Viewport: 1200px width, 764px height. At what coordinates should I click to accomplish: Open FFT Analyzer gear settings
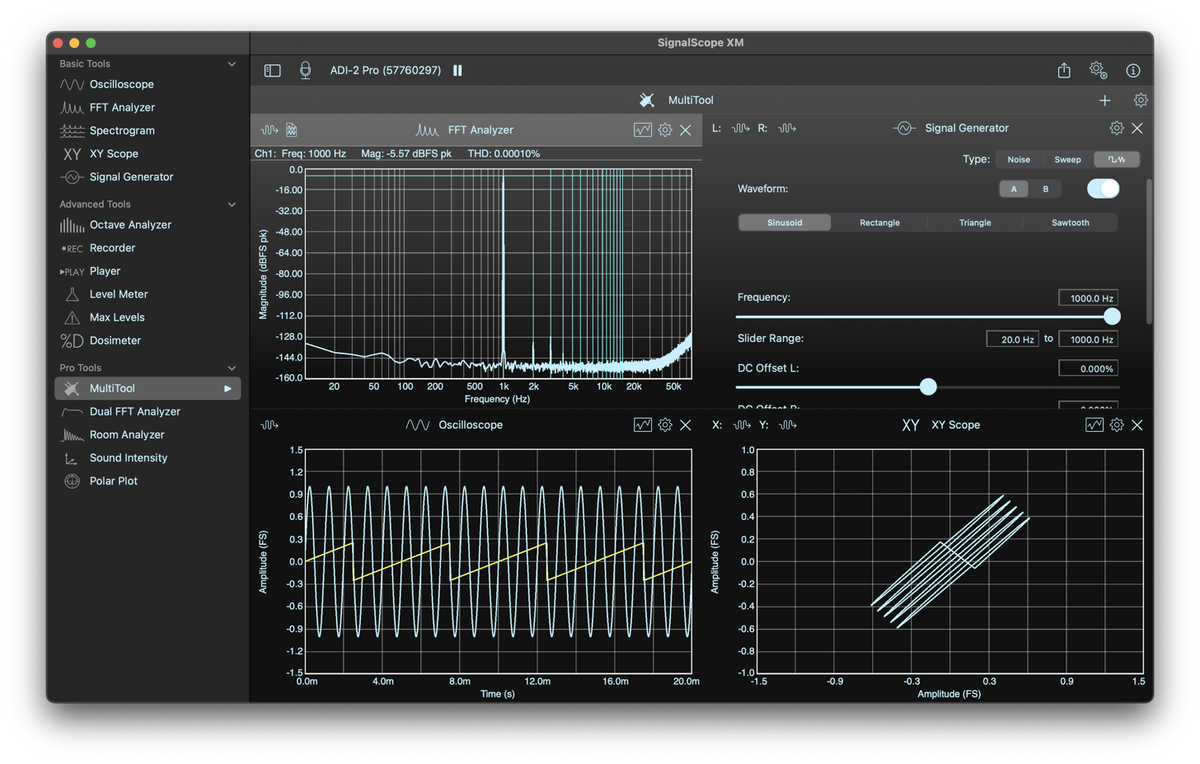[665, 130]
